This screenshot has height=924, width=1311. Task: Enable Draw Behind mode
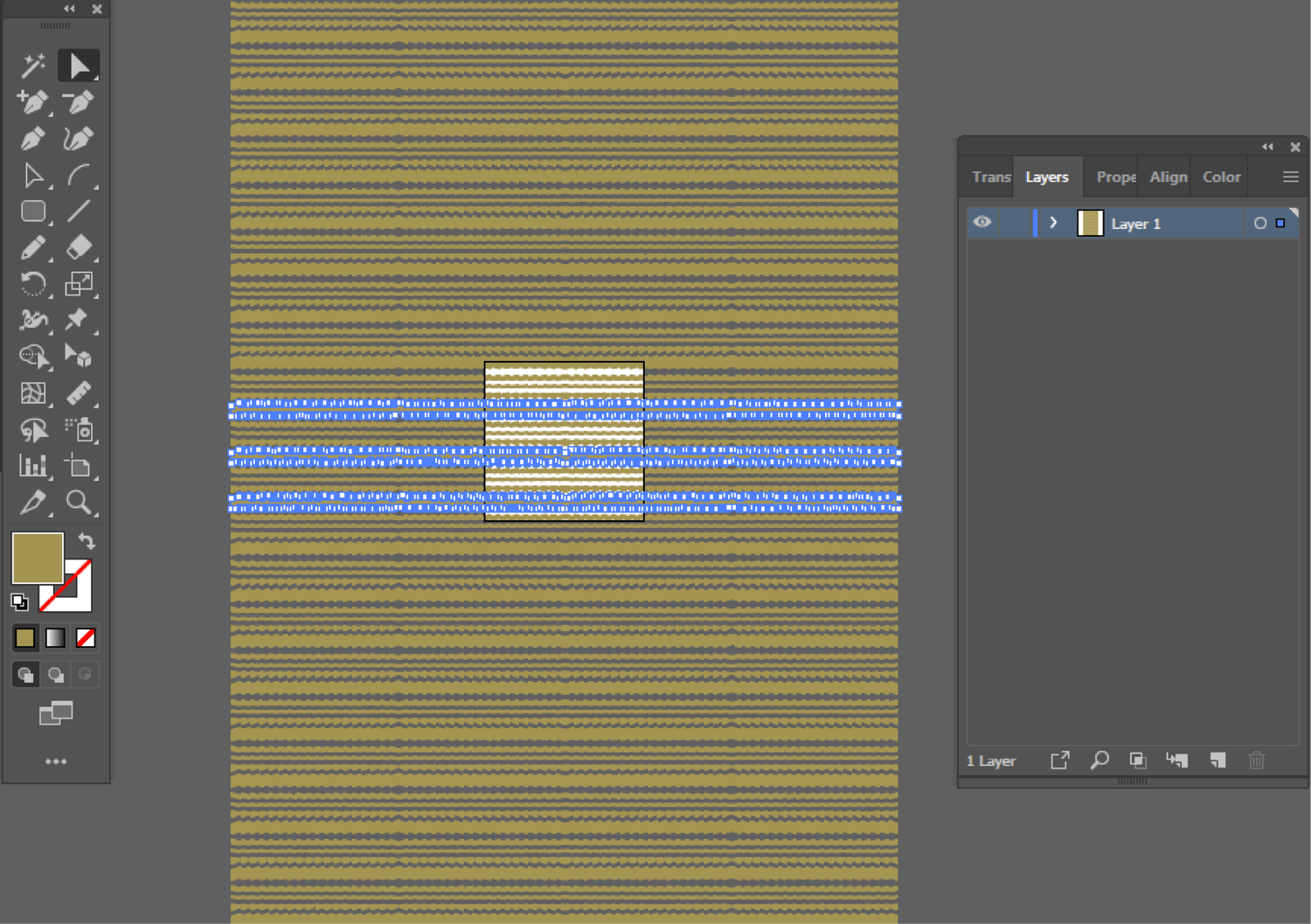pyautogui.click(x=56, y=675)
